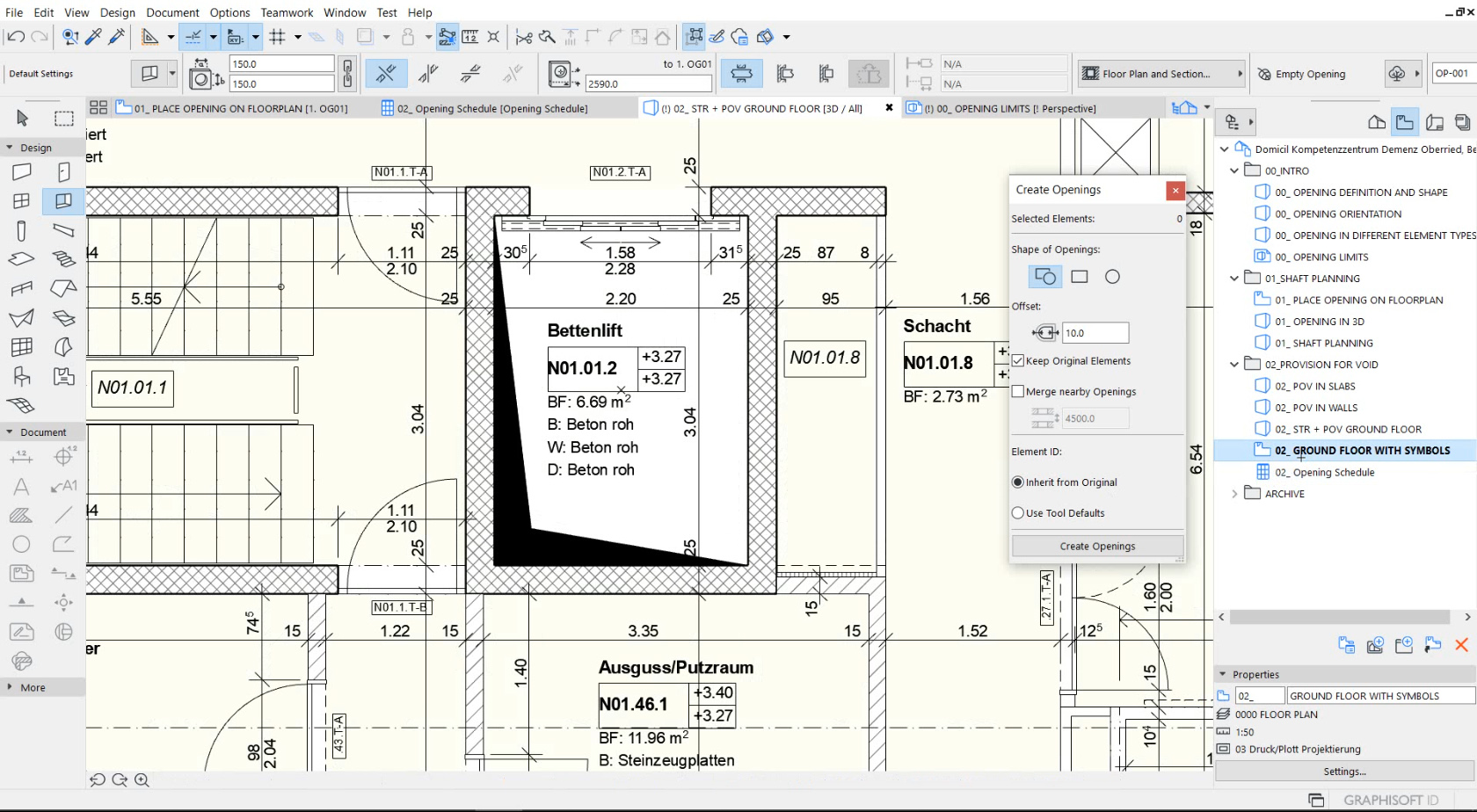
Task: Delete view with red X icon
Action: 1461,645
